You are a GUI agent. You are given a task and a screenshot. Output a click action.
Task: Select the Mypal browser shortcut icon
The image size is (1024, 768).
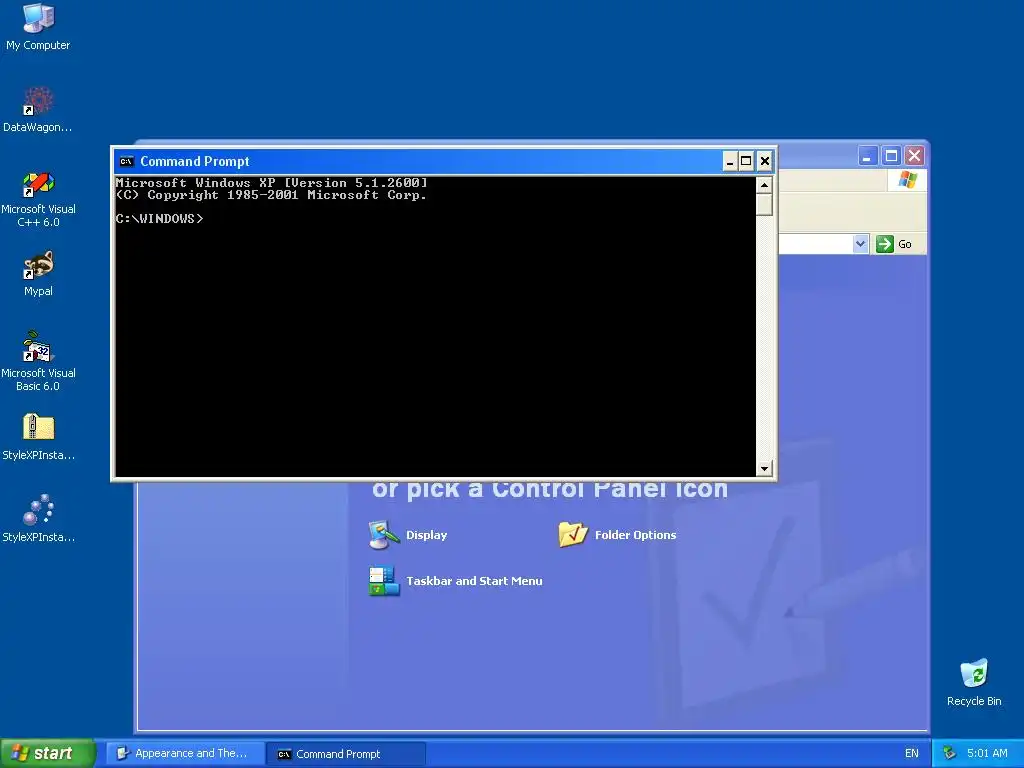coord(38,265)
